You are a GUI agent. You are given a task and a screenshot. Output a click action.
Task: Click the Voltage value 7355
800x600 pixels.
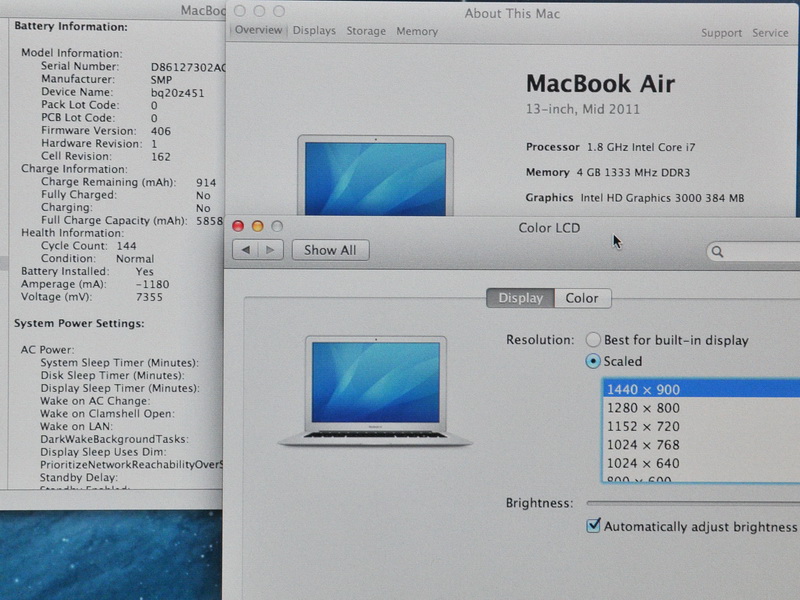149,297
